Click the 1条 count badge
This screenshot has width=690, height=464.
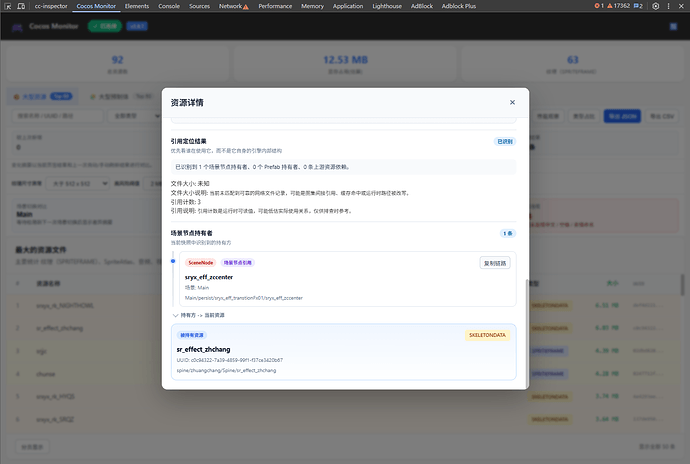click(508, 233)
